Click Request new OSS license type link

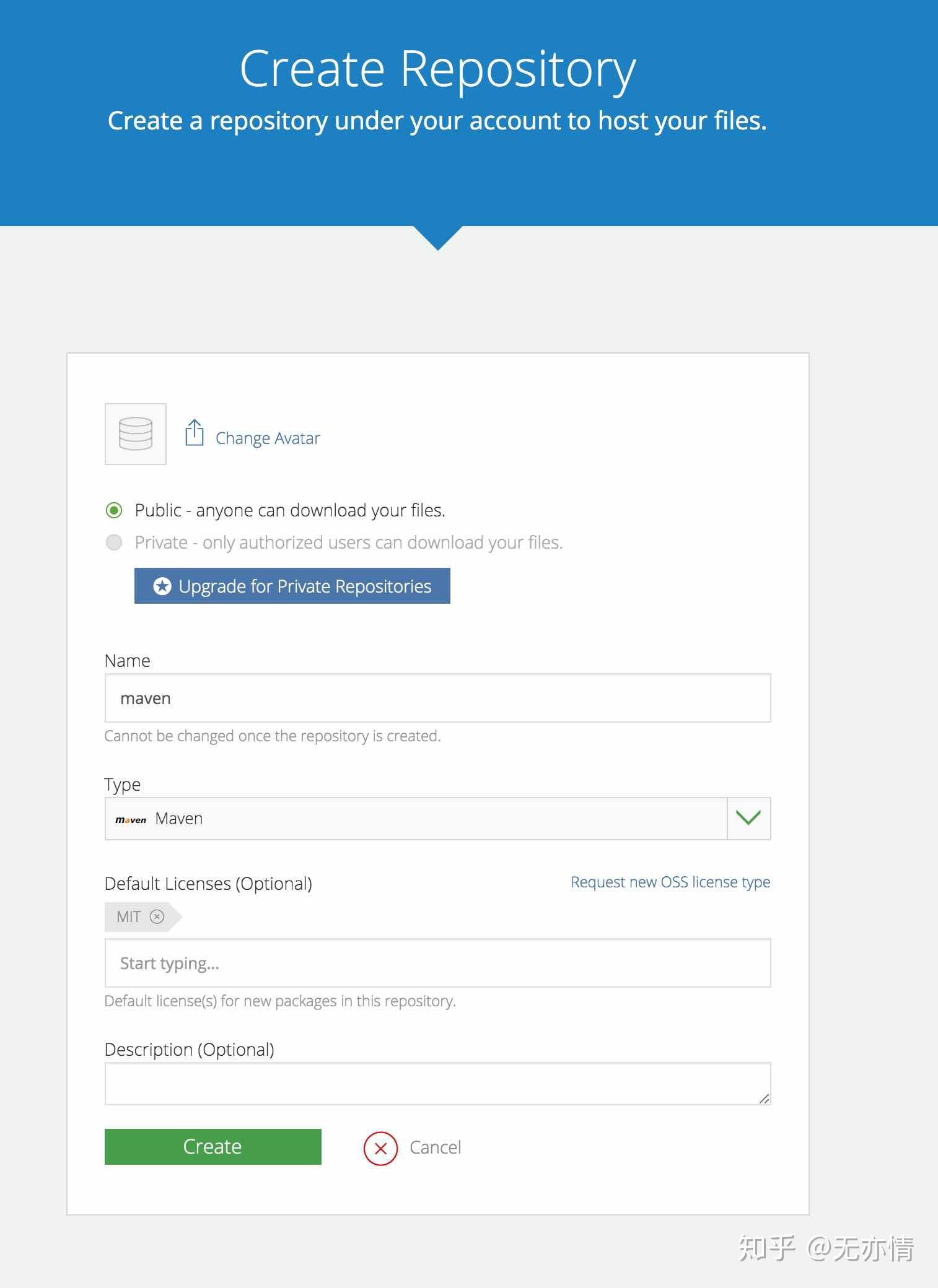[670, 882]
